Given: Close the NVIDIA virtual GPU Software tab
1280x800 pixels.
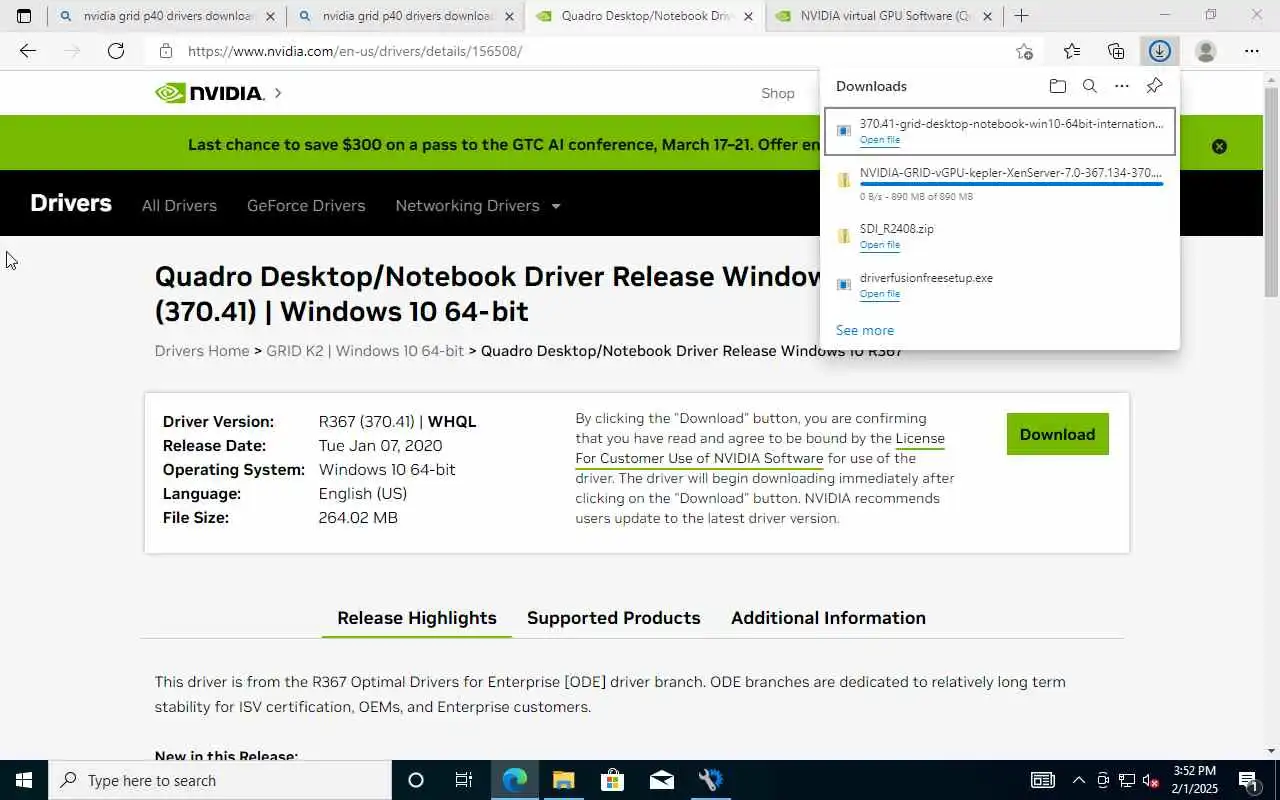Looking at the screenshot, I should tap(987, 17).
